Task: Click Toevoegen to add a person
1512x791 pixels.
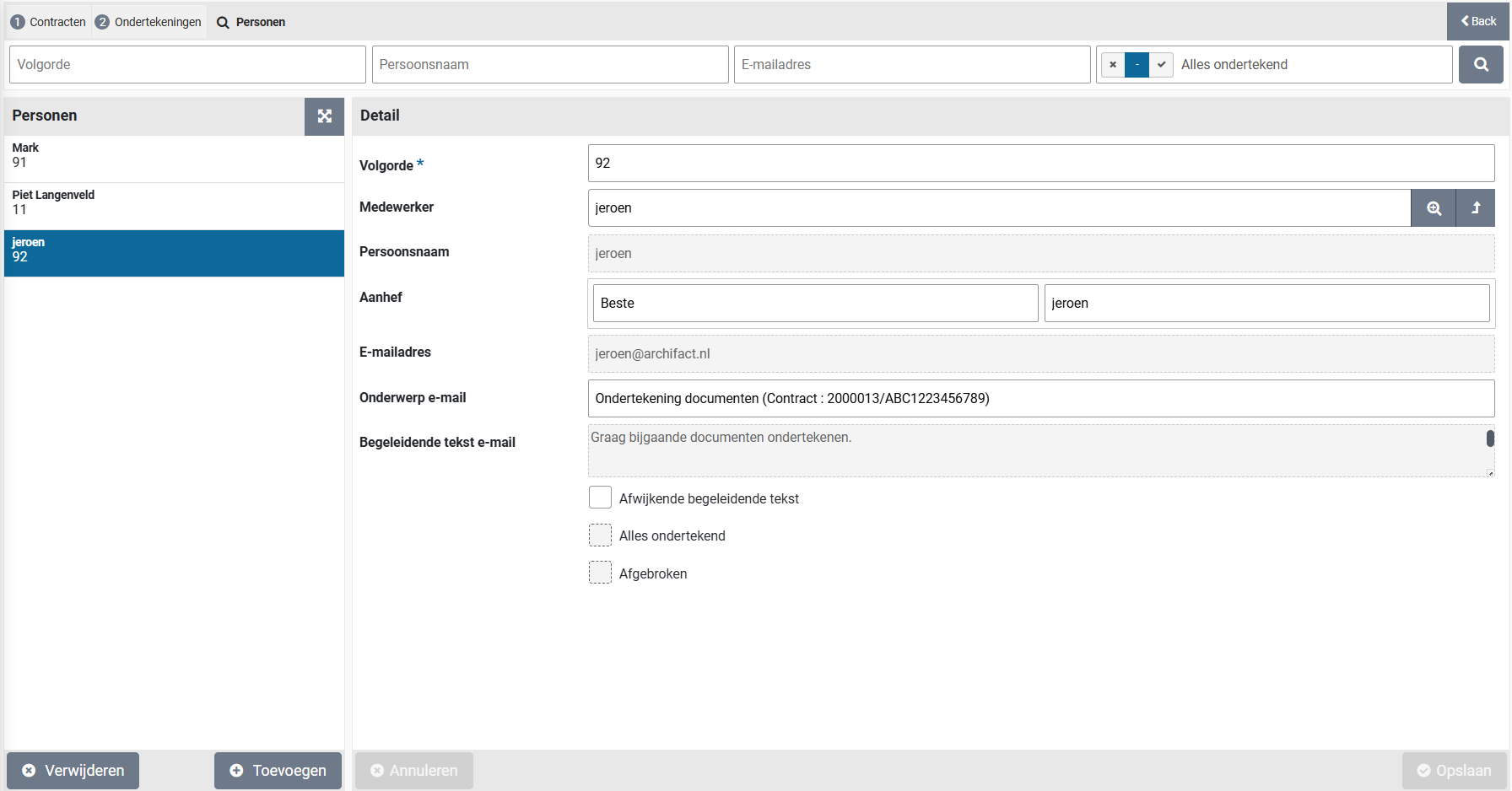Action: (278, 771)
